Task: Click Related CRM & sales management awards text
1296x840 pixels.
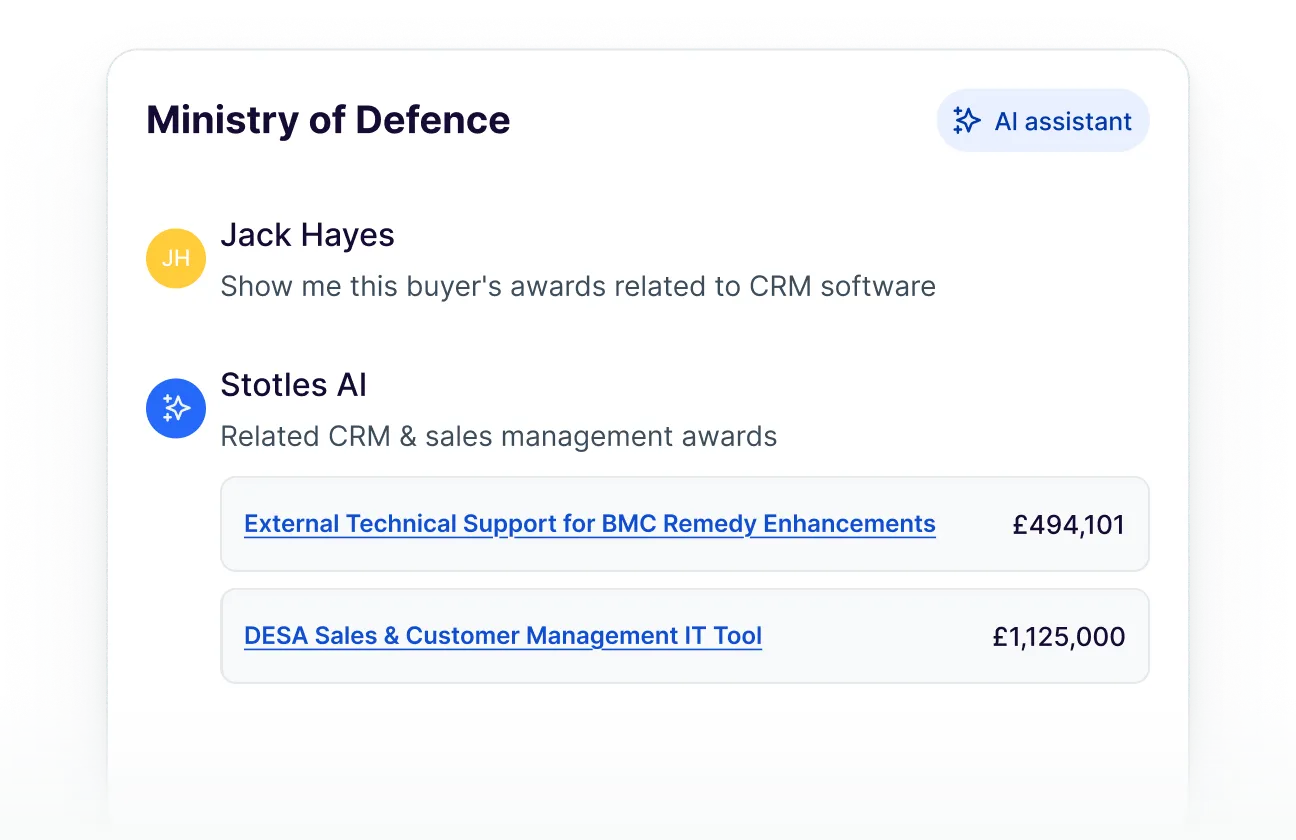Action: 498,436
